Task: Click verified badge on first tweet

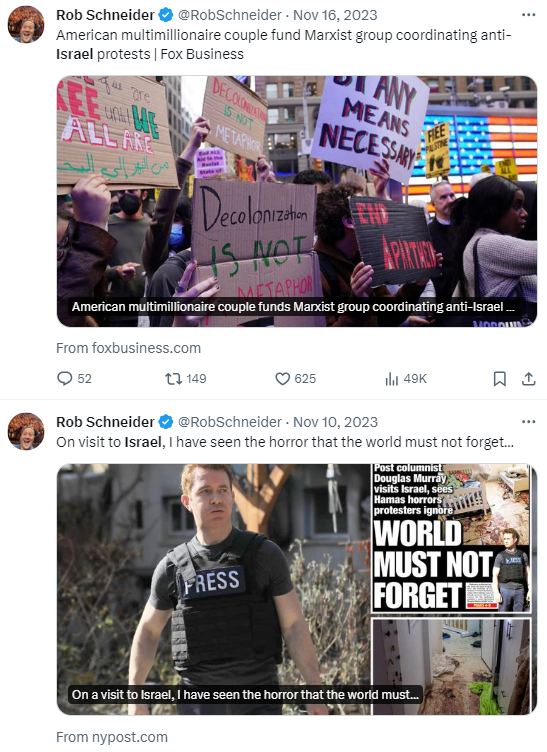Action: [x=166, y=15]
